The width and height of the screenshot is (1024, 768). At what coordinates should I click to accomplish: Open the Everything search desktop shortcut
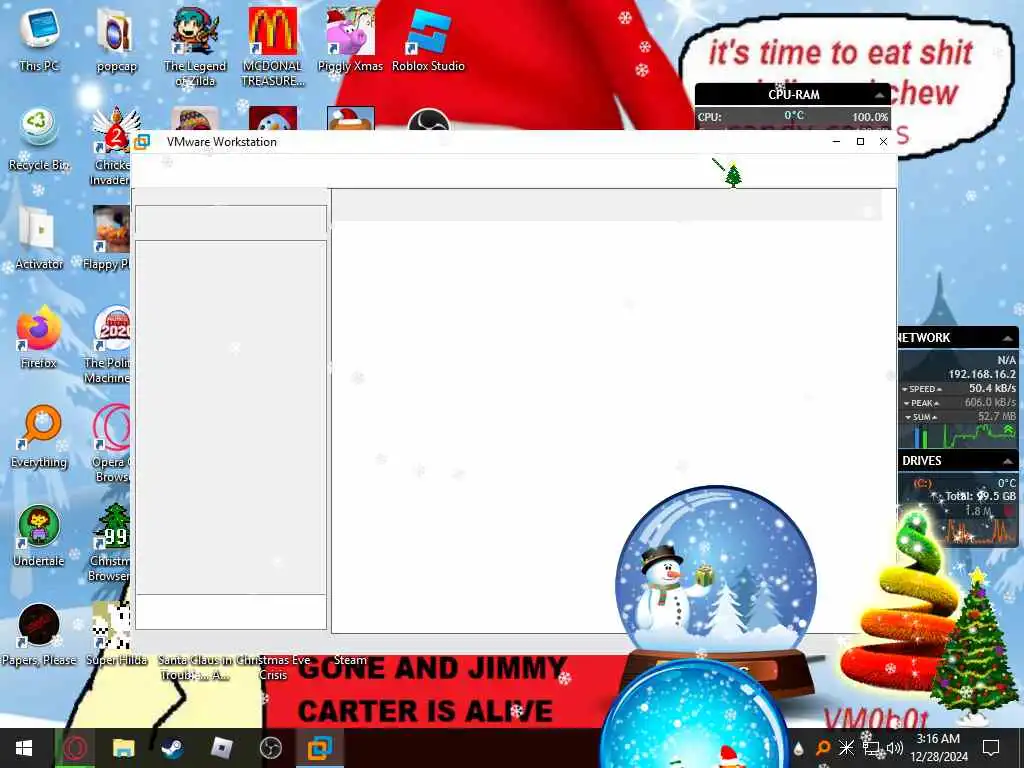pos(39,436)
